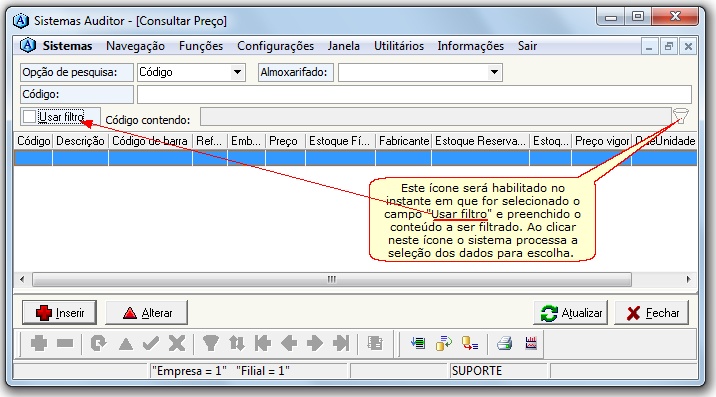Viewport: 716px width, 397px height.
Task: Minimize the inner child window in menu bar
Action: click(x=649, y=46)
